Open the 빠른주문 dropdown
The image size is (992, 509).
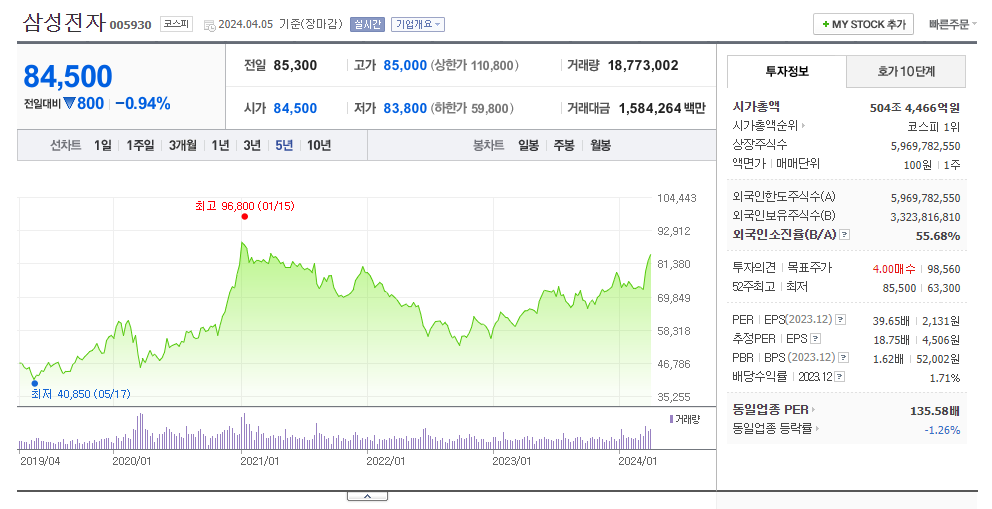pos(953,24)
